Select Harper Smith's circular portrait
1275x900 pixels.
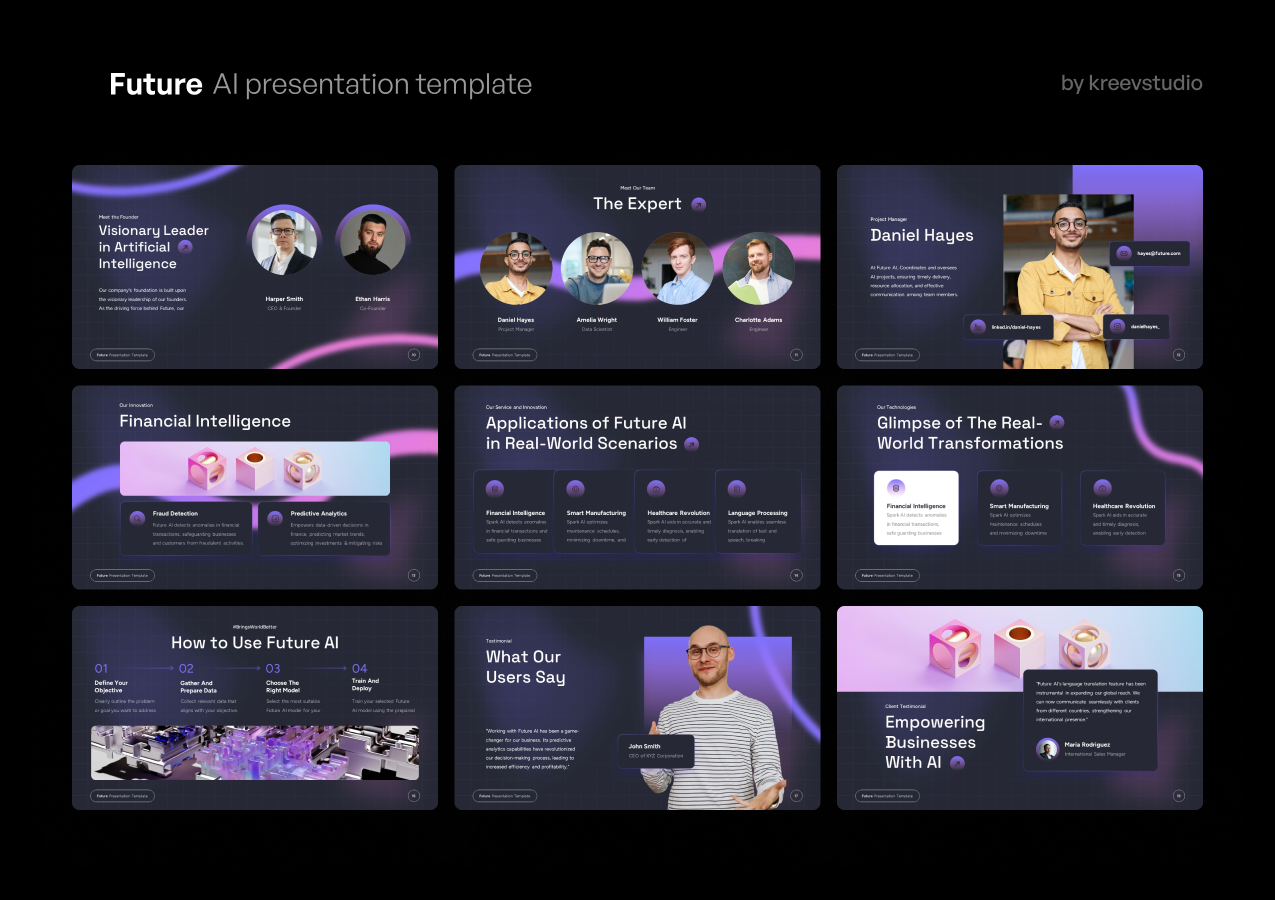pos(284,240)
